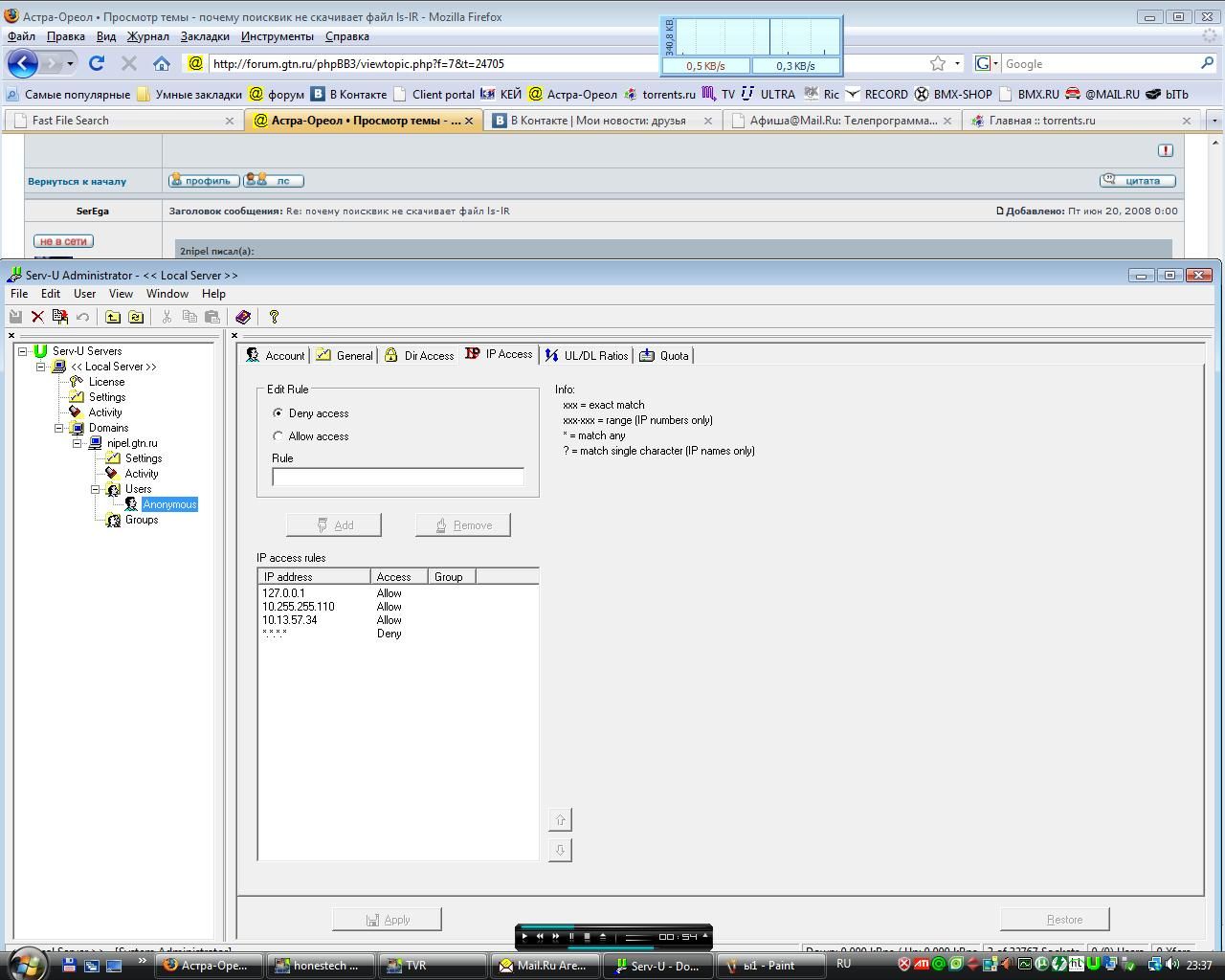
Task: Select the Allow access radio button
Action: click(278, 436)
